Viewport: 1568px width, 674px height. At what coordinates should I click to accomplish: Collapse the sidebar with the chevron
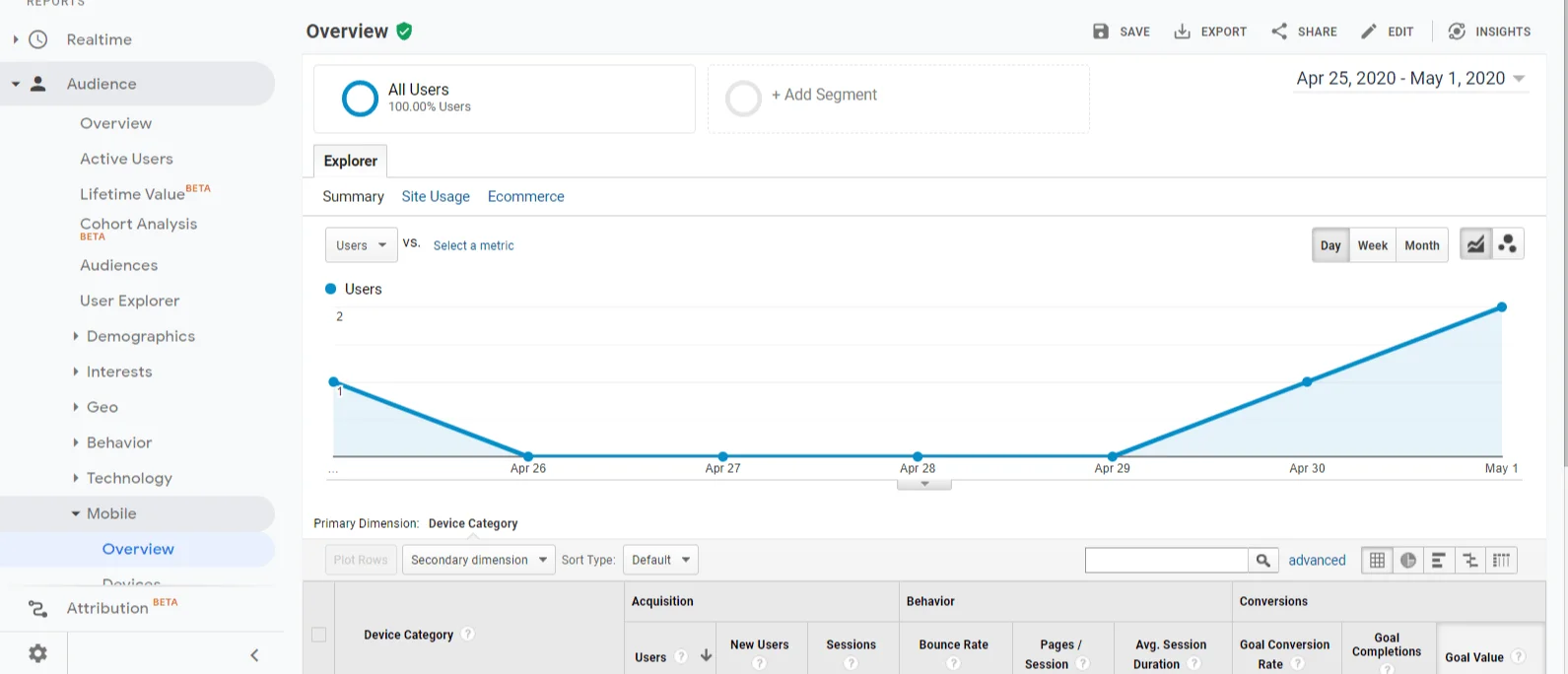point(254,655)
